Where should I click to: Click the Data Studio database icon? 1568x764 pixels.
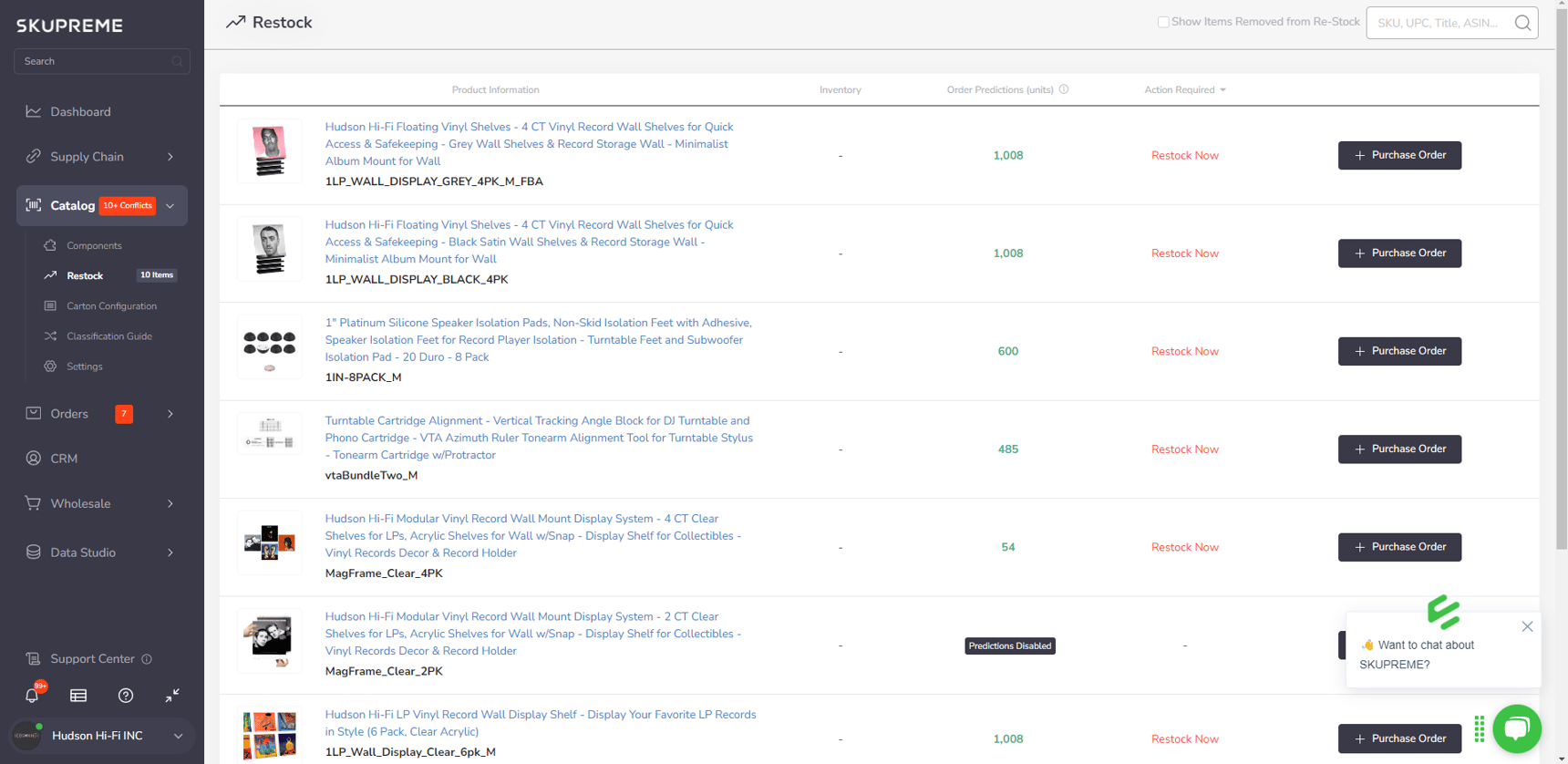(x=34, y=552)
